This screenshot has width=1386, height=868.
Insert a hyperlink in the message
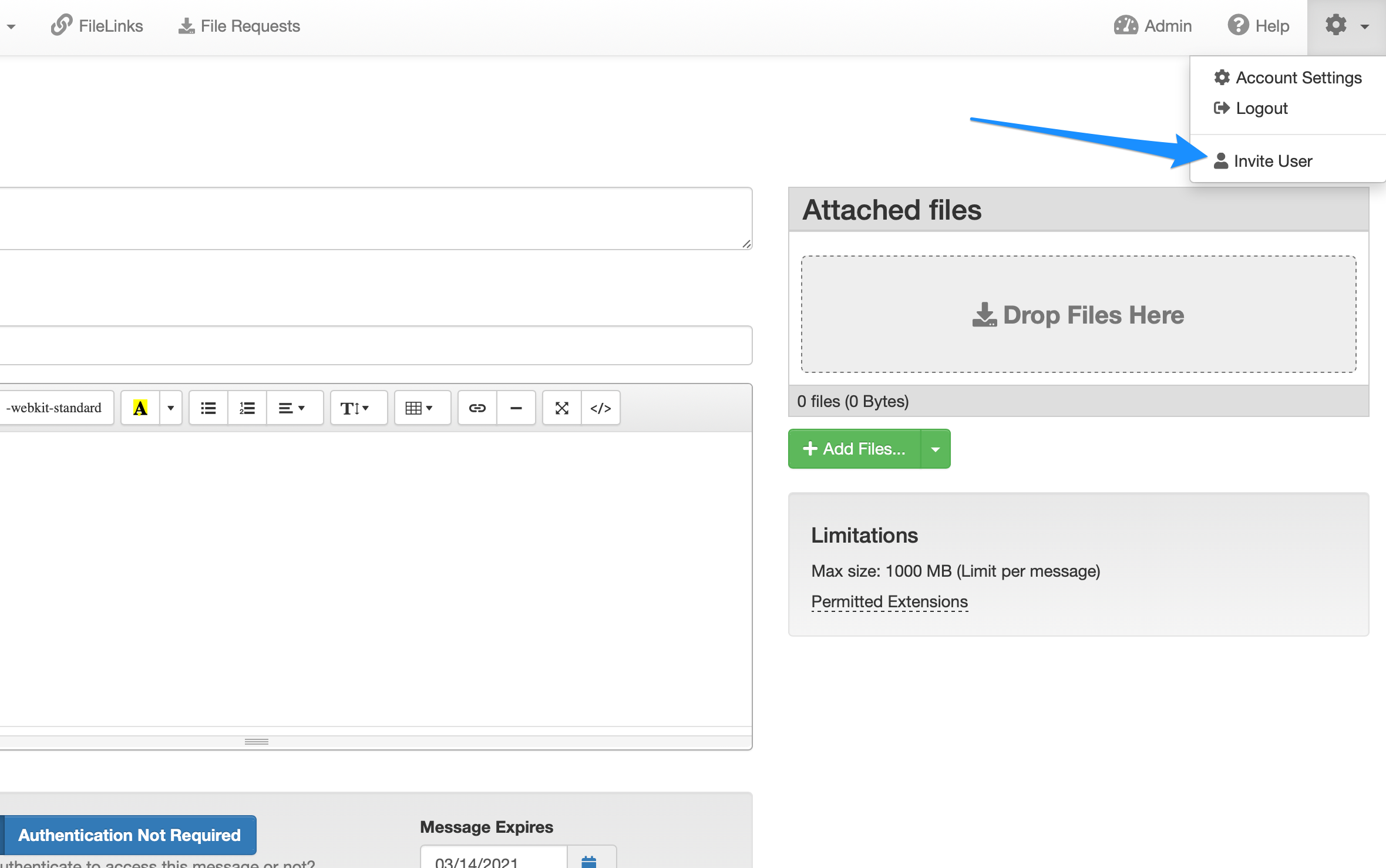(476, 408)
